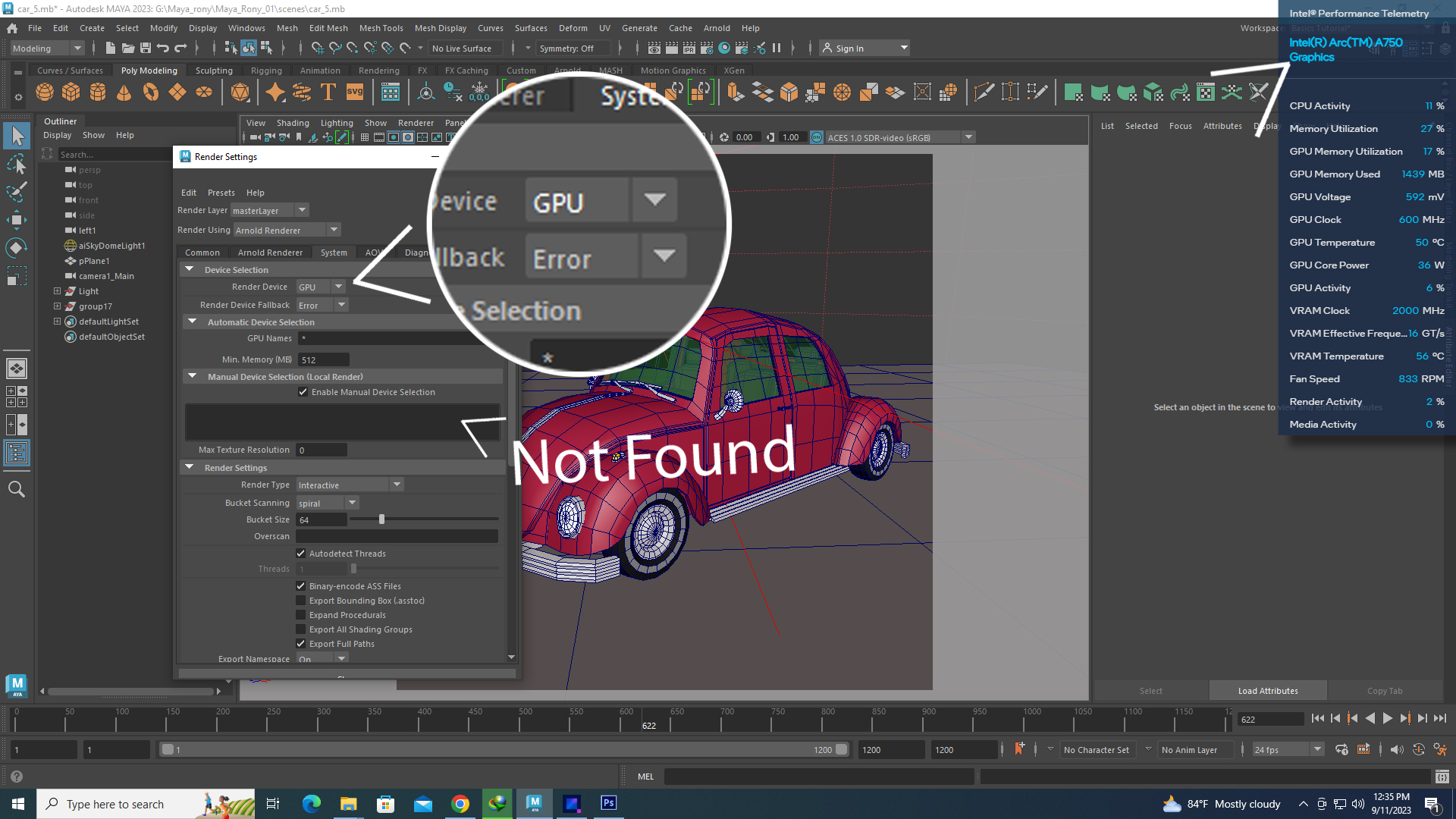Image resolution: width=1456 pixels, height=819 pixels.
Task: Open the Bucket Scanning dropdown
Action: [x=351, y=502]
